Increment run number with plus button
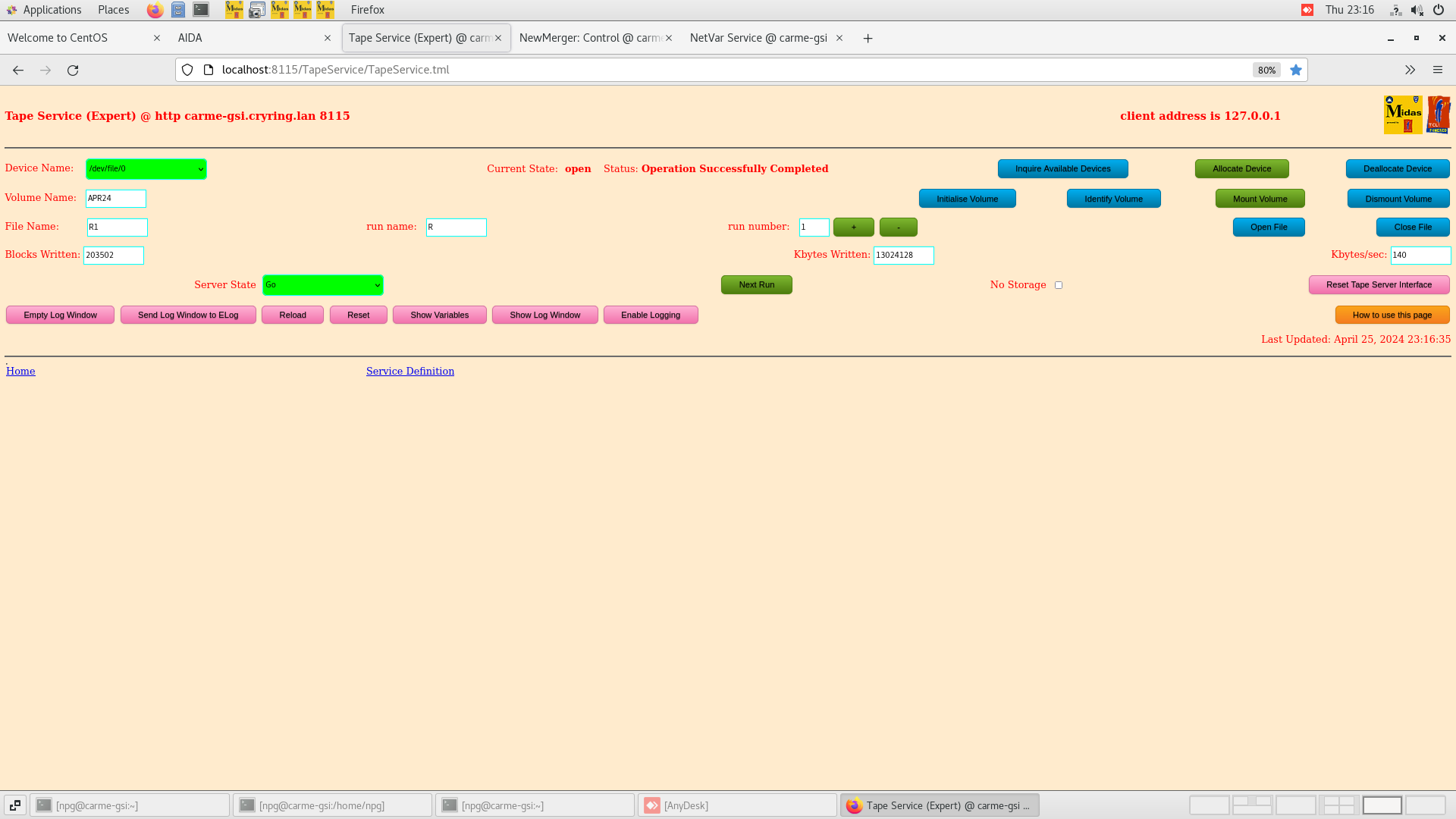The height and width of the screenshot is (819, 1456). point(853,227)
